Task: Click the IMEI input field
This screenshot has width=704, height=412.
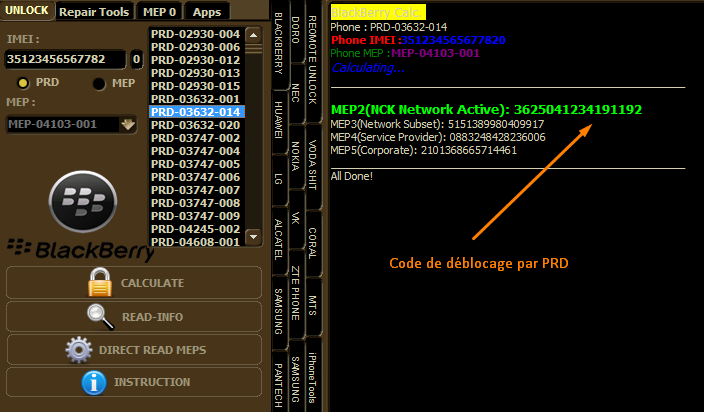Action: (x=65, y=59)
